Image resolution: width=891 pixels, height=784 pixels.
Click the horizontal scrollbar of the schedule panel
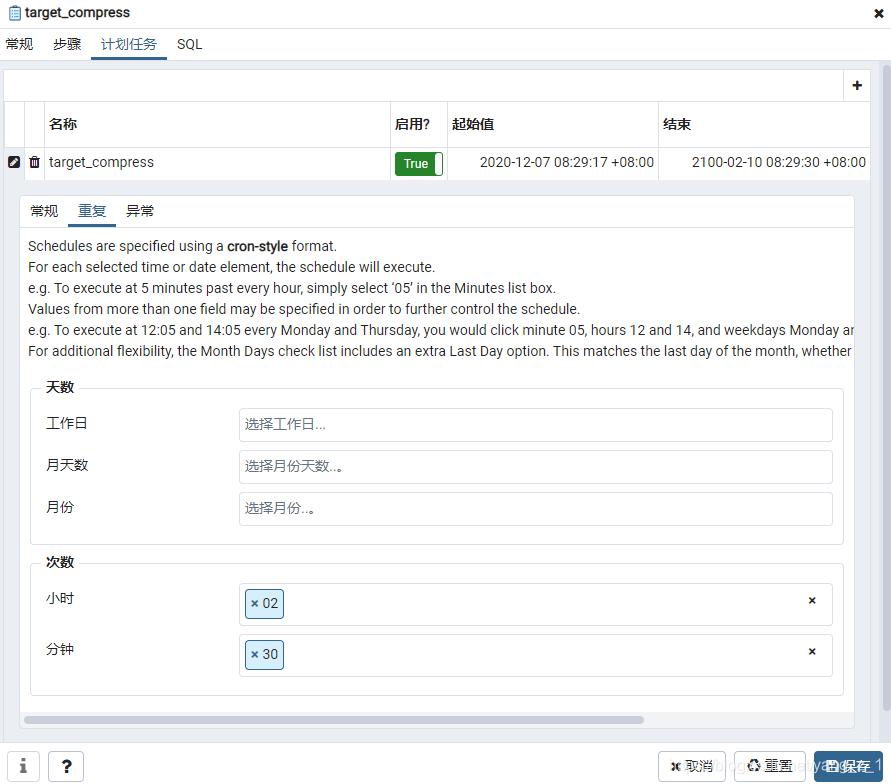click(334, 720)
